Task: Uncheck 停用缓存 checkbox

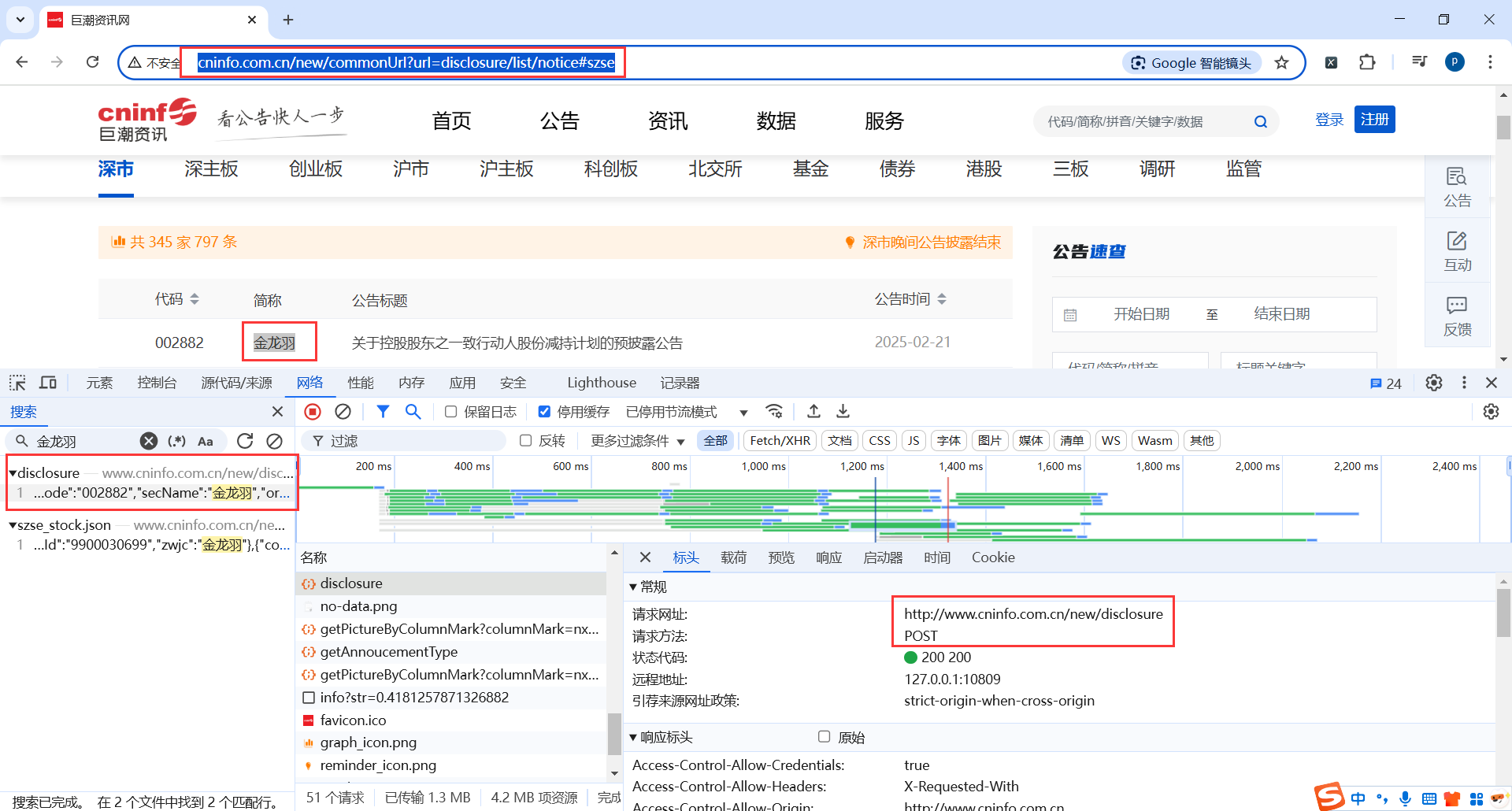Action: tap(544, 412)
